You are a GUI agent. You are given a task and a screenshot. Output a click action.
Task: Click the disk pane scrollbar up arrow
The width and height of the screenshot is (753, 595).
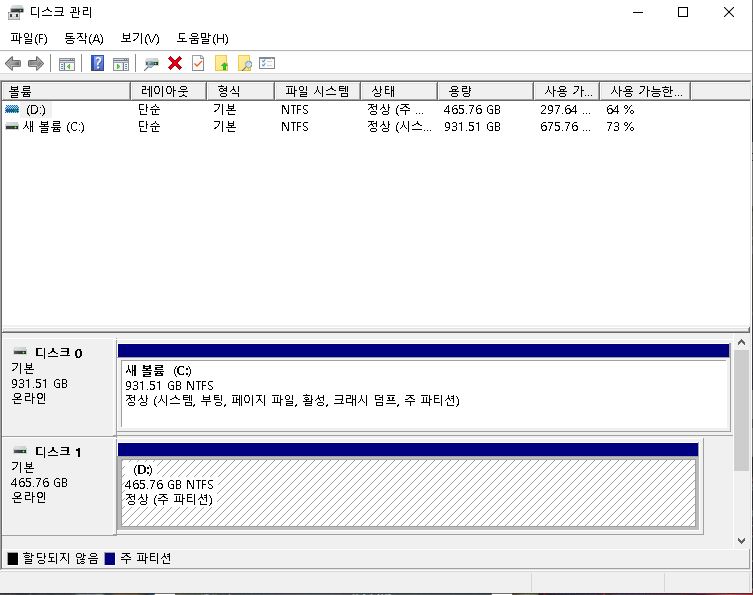pos(741,342)
